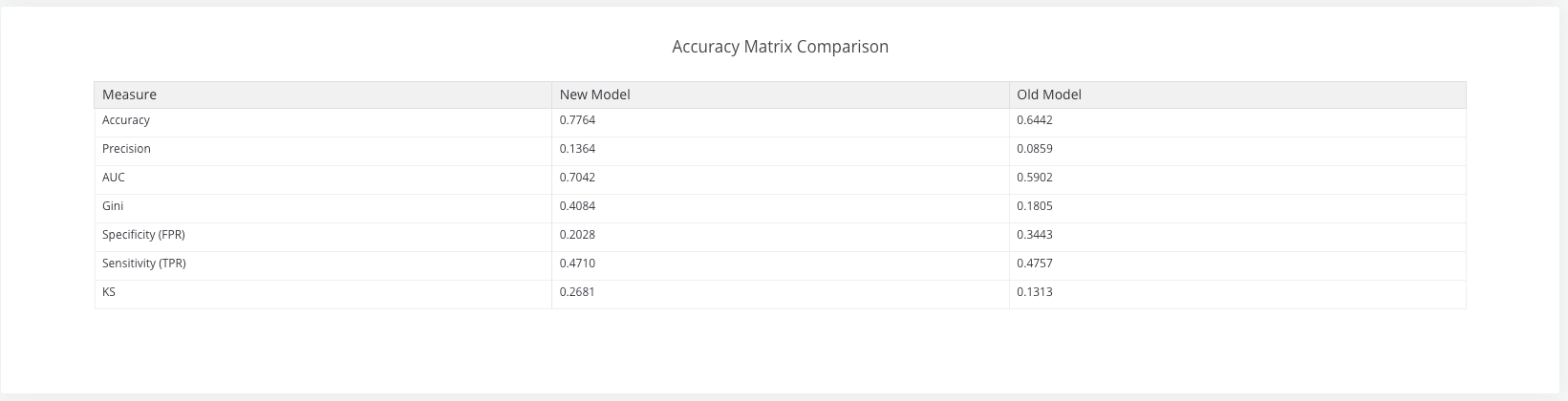Click New Model sensitivity value 0.4710
1568x401 pixels.
coord(577,264)
